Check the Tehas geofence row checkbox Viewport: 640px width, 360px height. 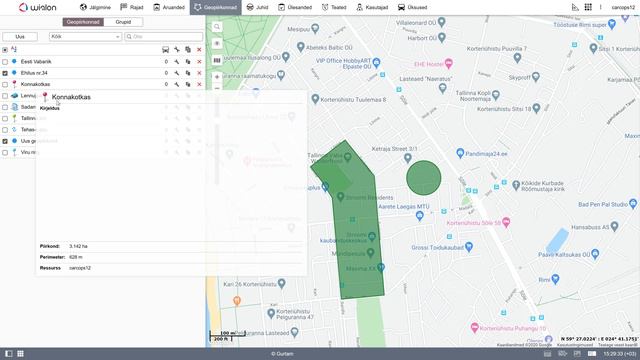pyautogui.click(x=5, y=130)
